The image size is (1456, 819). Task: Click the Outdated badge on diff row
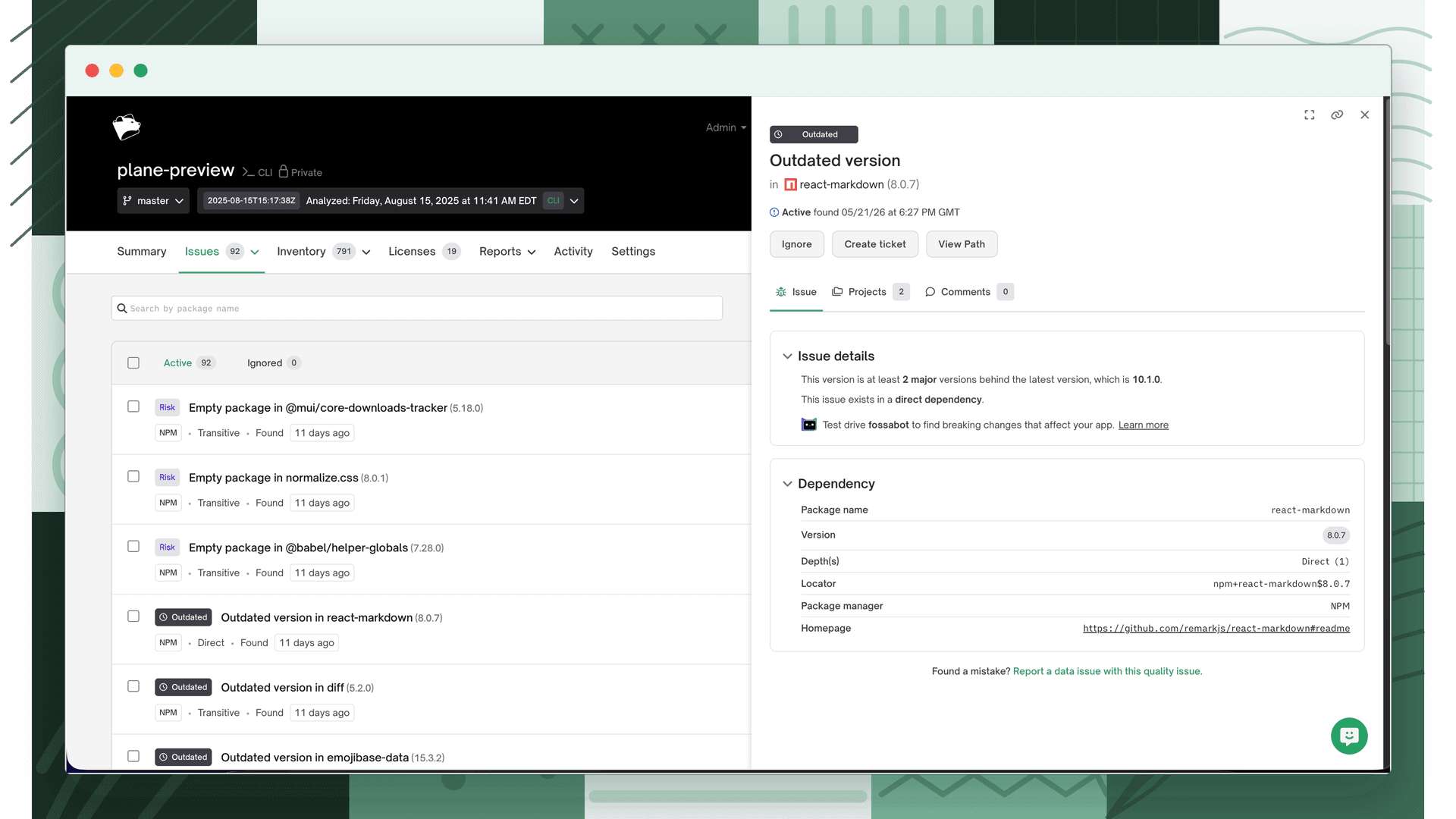coord(183,687)
